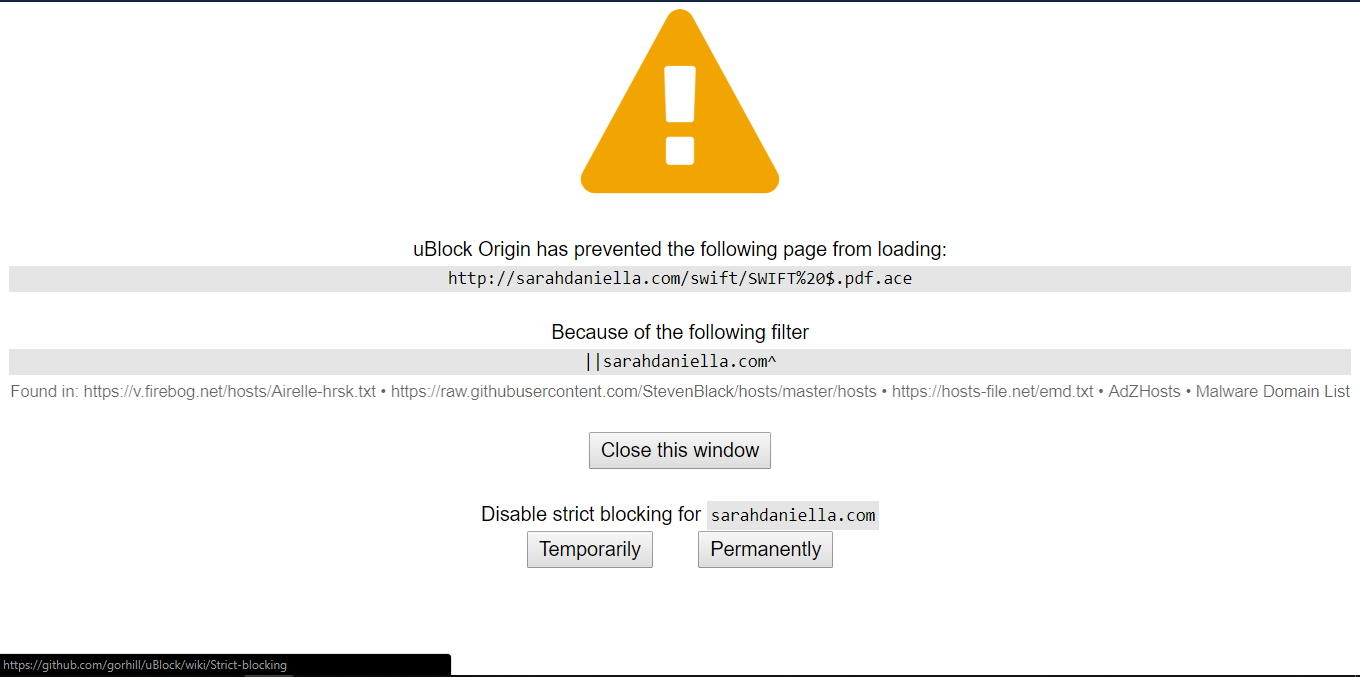Disable strict blocking Permanently

(765, 549)
